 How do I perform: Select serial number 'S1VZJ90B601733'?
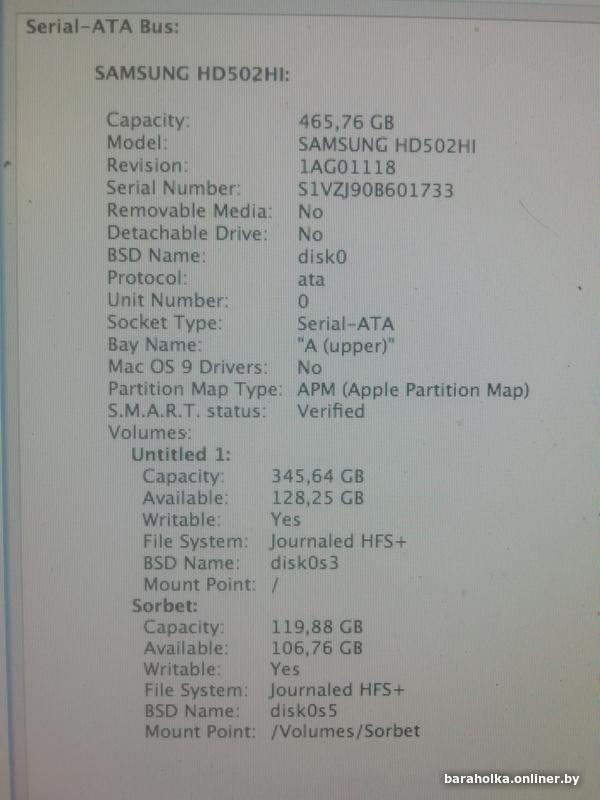coord(376,190)
